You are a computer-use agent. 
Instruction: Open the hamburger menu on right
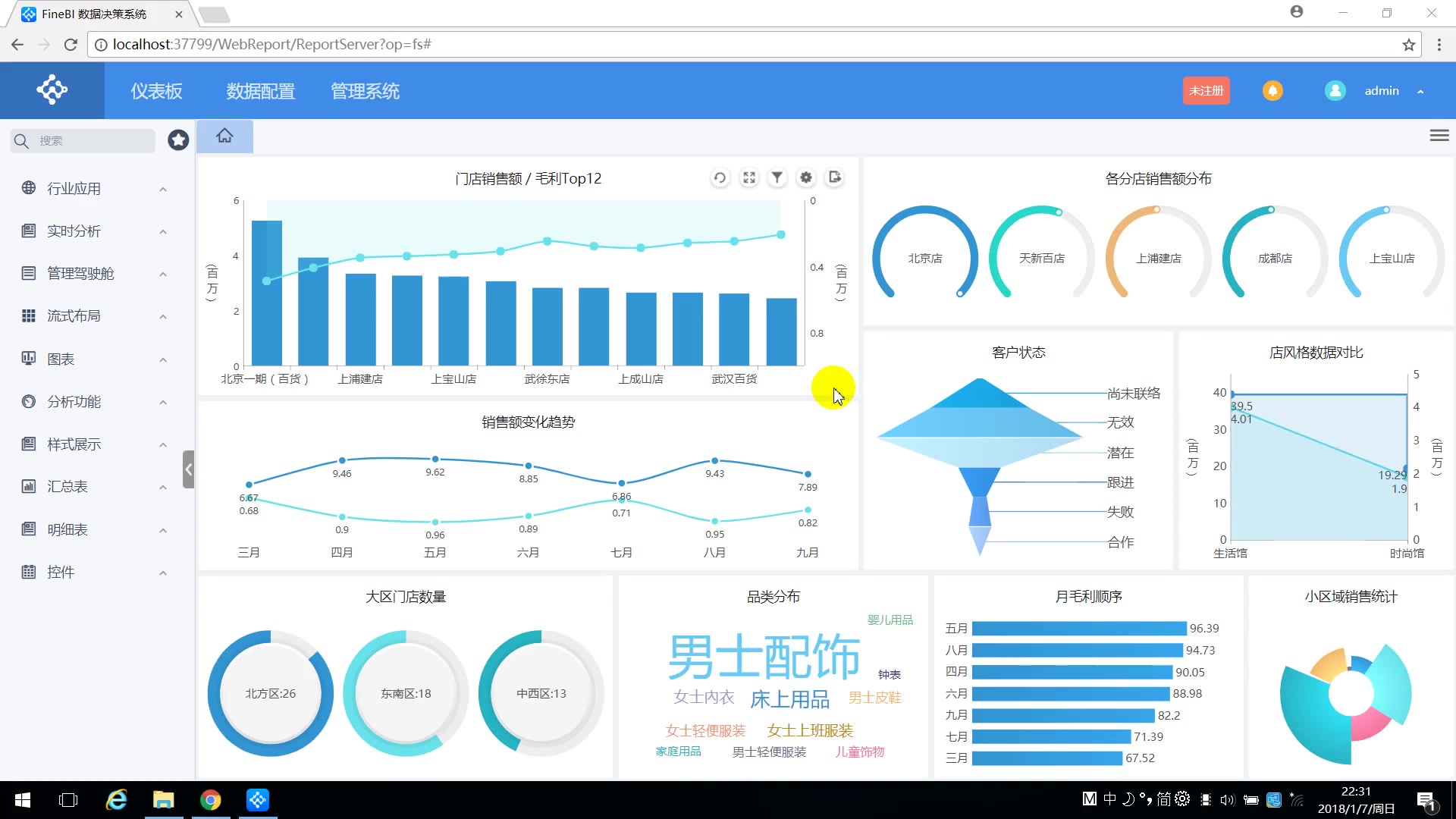[1439, 135]
